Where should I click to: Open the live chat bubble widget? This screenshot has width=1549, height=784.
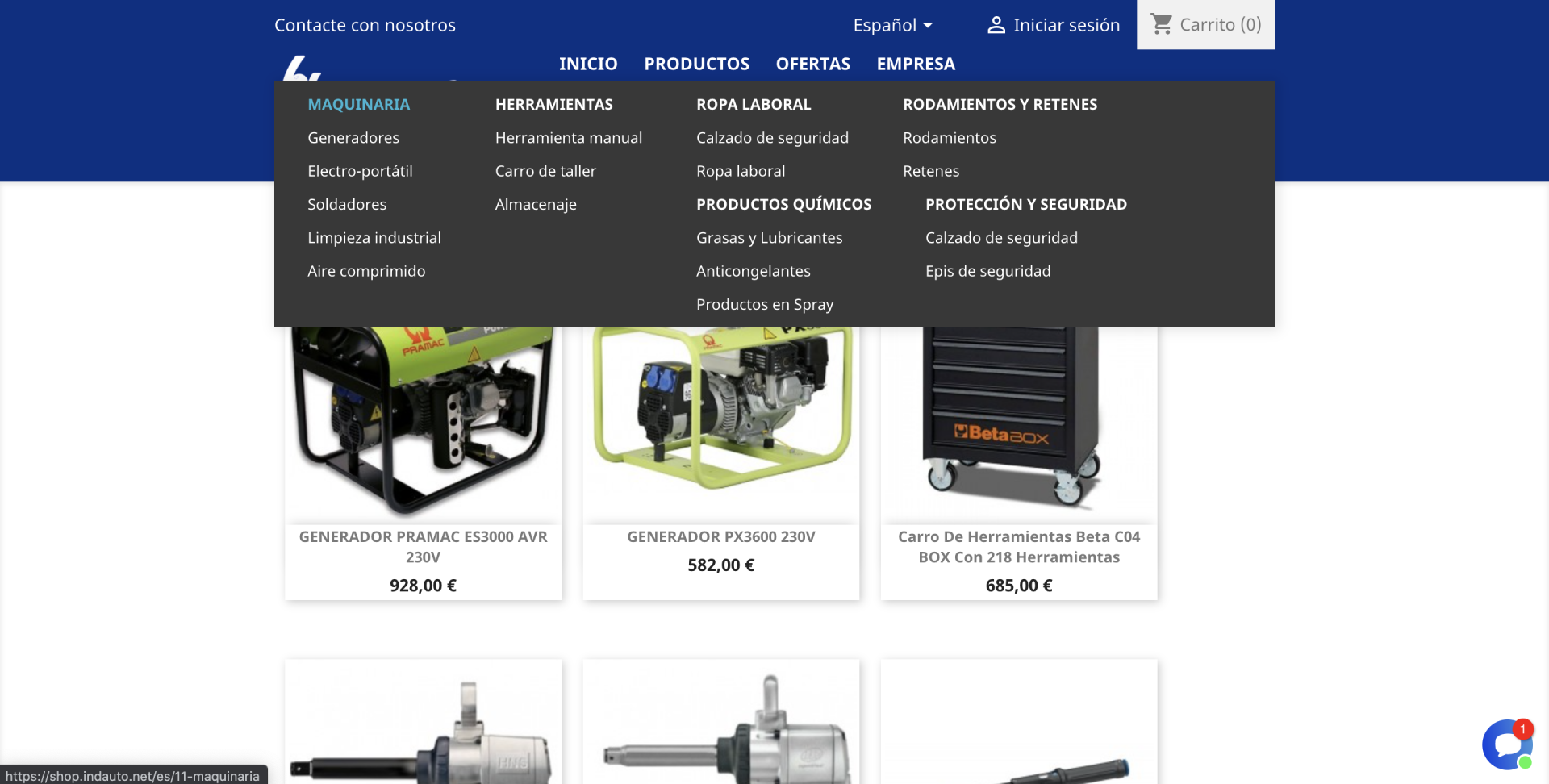pos(1507,744)
